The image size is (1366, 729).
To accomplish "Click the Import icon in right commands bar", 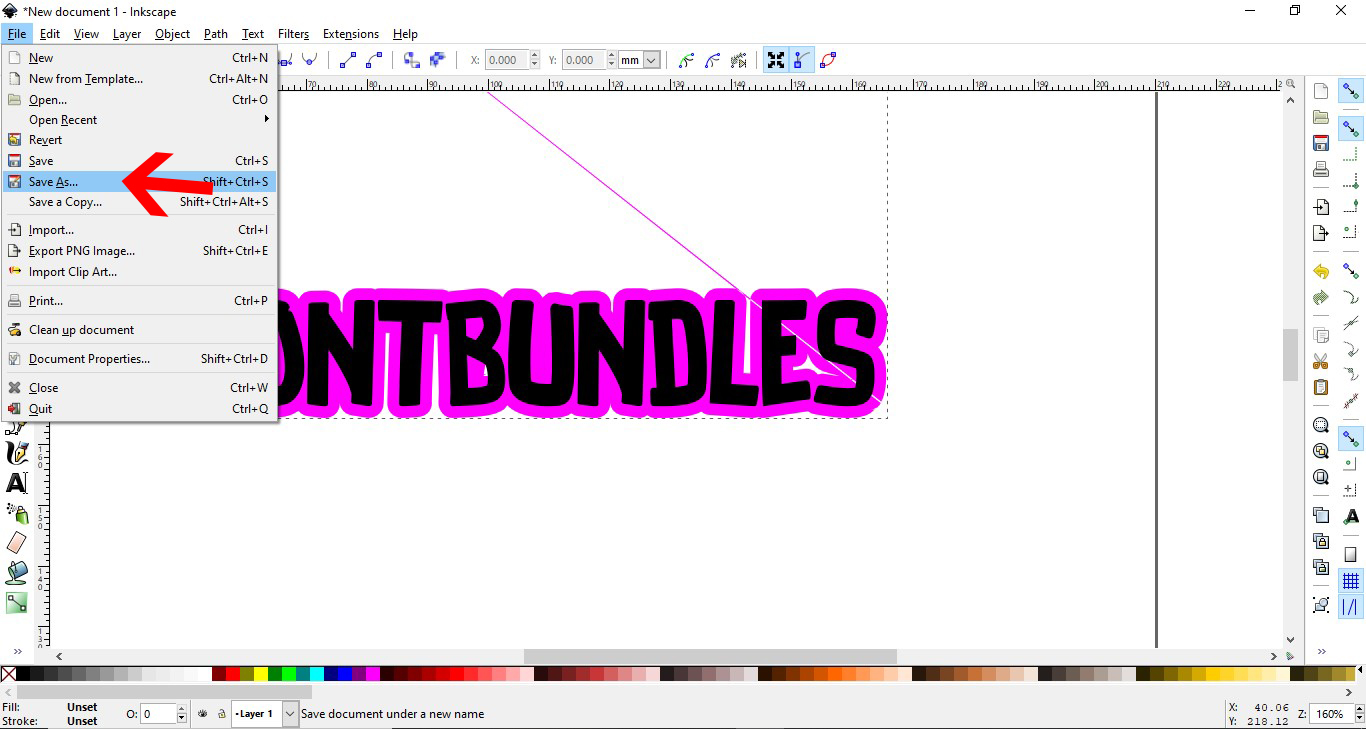I will 1321,207.
